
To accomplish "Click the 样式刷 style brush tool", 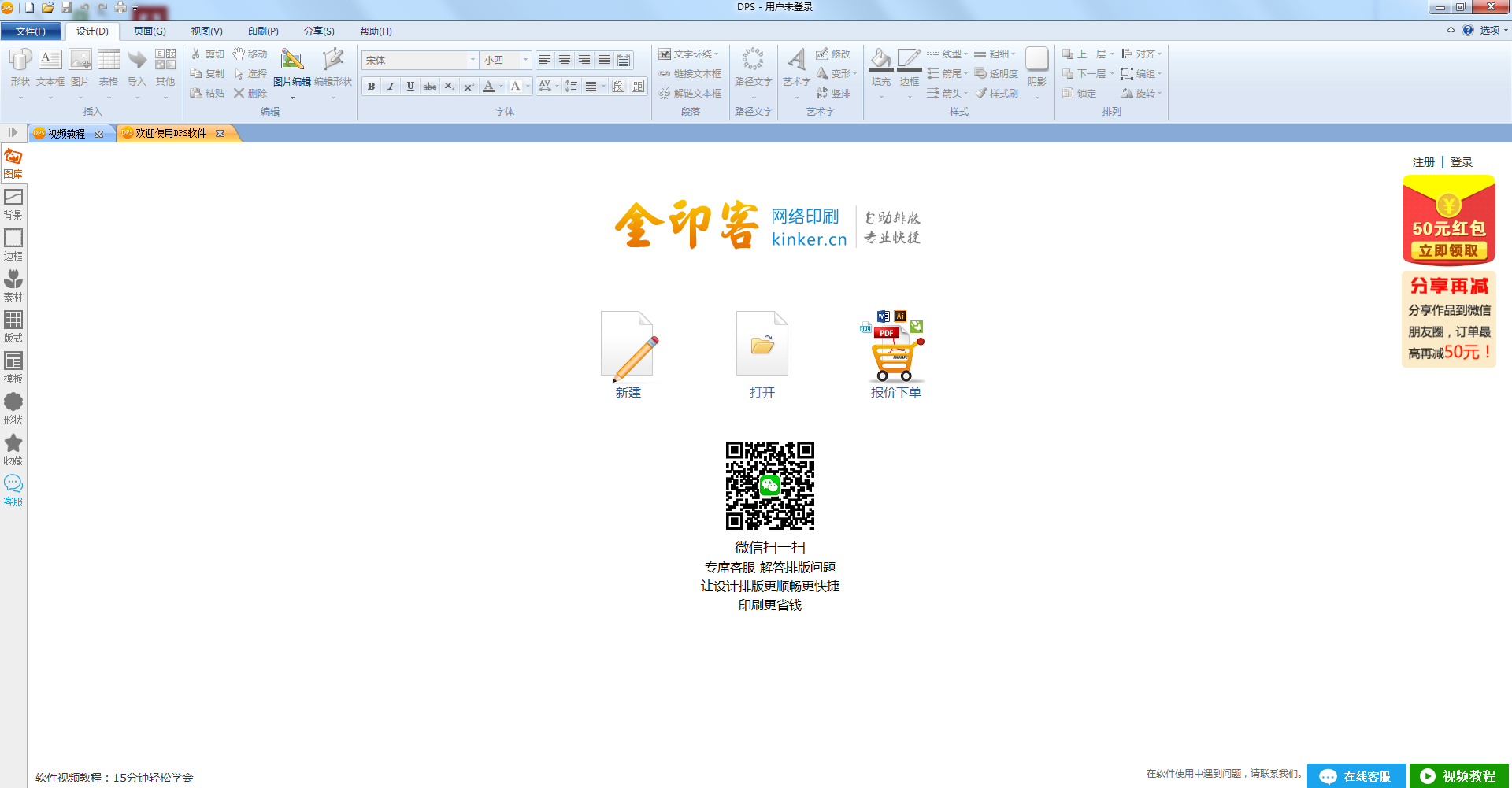I will click(x=997, y=93).
